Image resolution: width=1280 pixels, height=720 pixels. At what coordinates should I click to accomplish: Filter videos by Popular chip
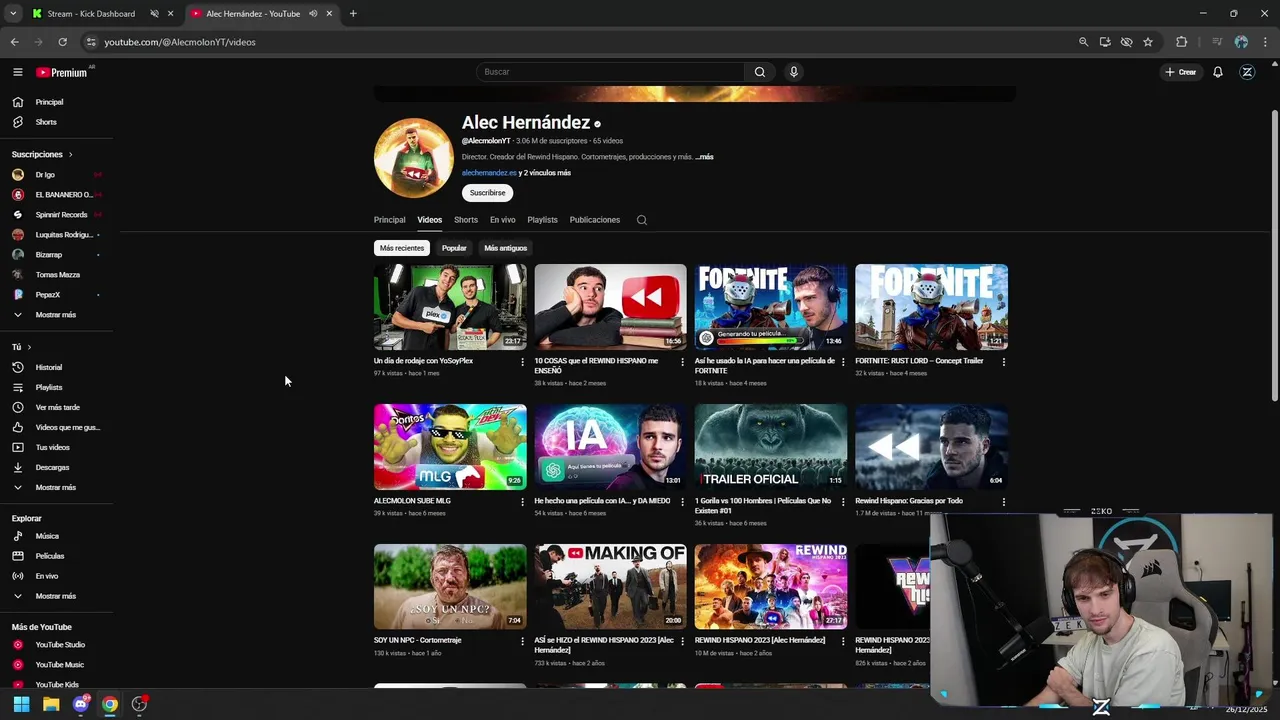coord(454,248)
